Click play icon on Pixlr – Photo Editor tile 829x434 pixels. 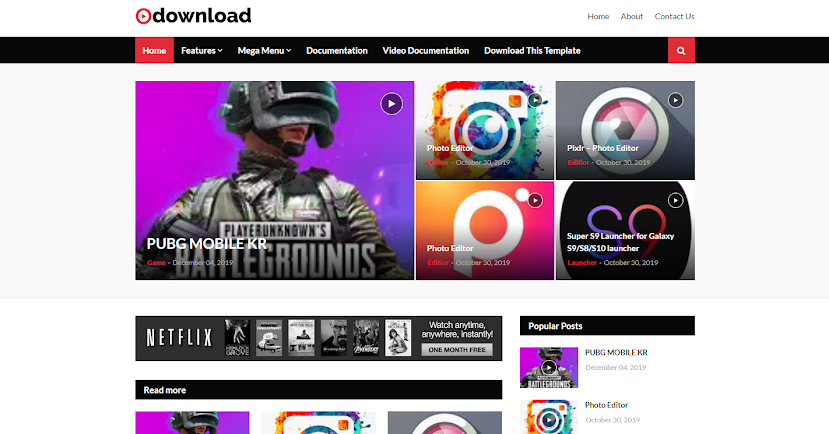point(675,100)
